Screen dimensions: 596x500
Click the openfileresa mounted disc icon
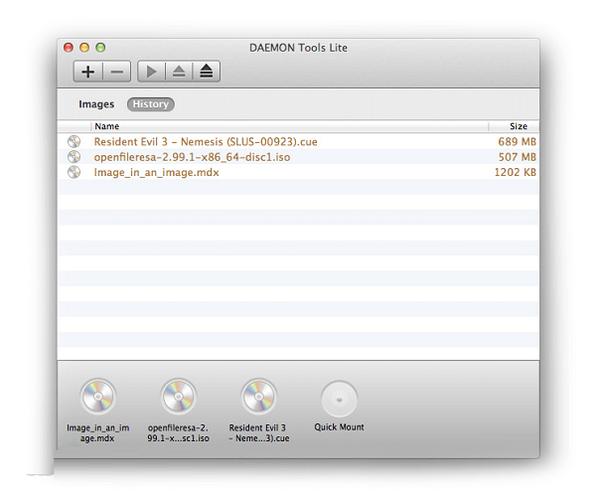pos(178,396)
